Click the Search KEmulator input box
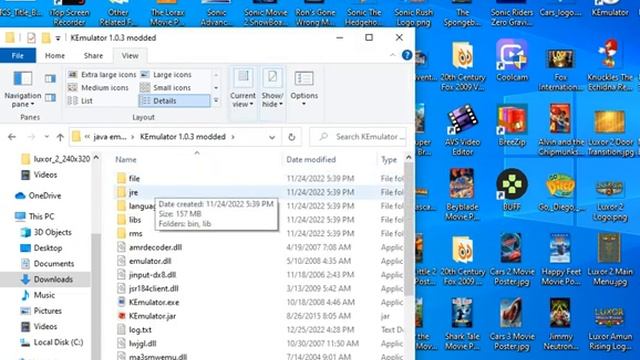Screen dimensions: 640x360 pos(358,137)
